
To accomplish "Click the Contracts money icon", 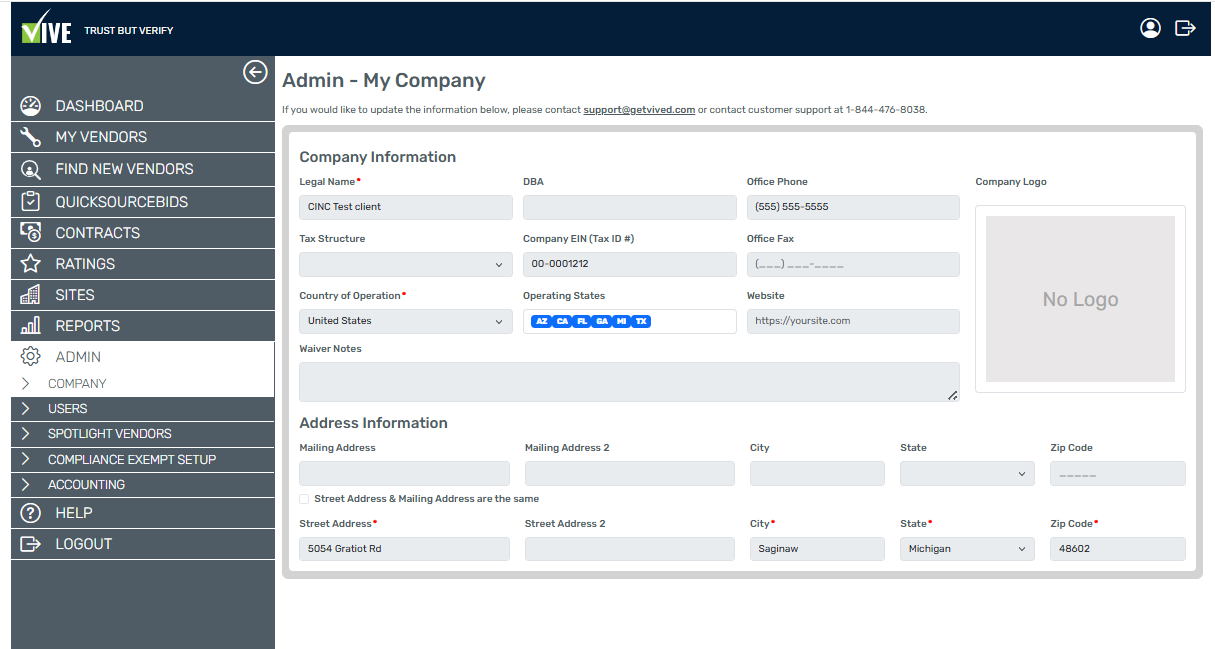I will [x=31, y=233].
